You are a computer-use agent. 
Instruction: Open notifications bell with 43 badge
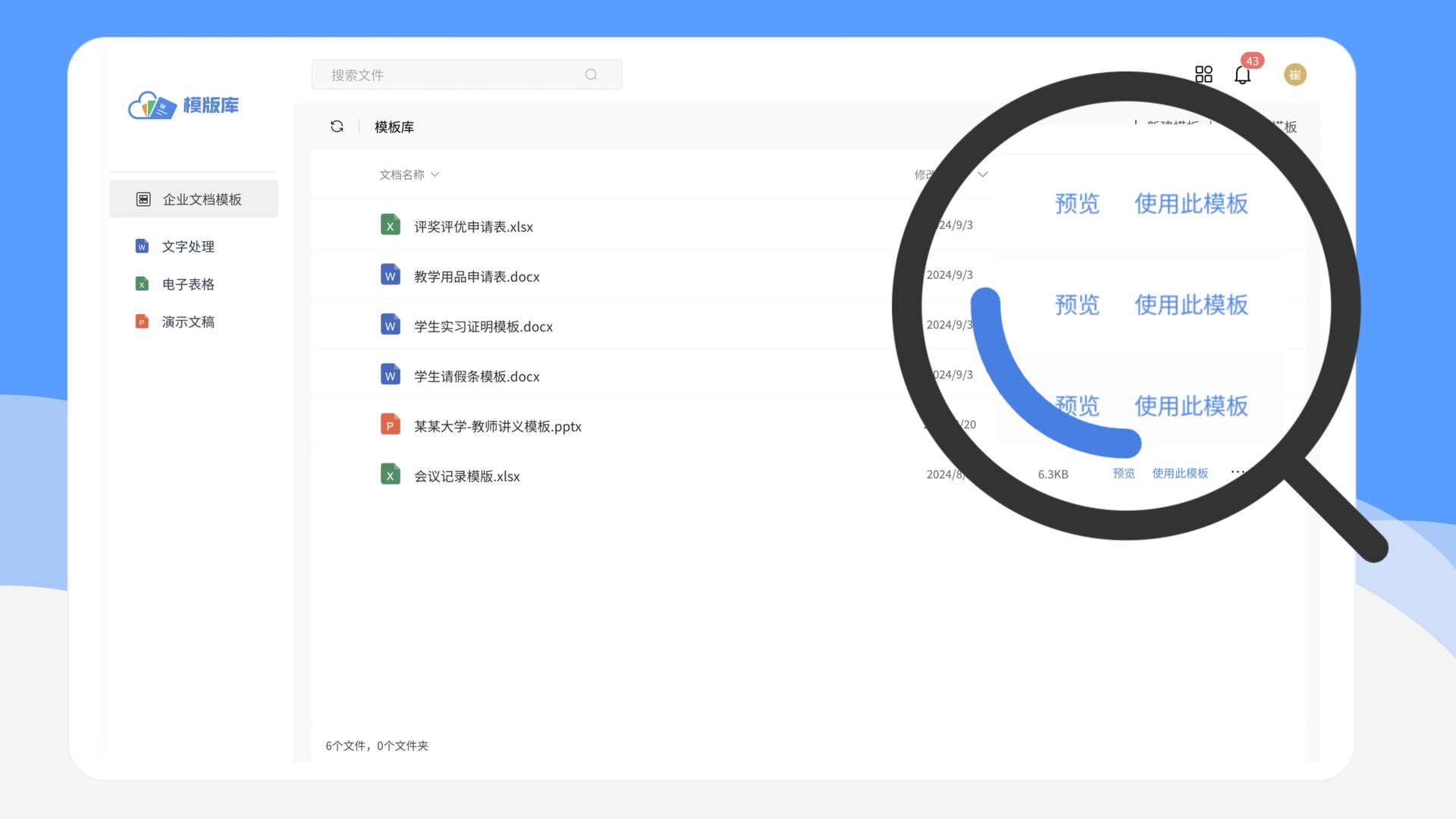click(1242, 74)
